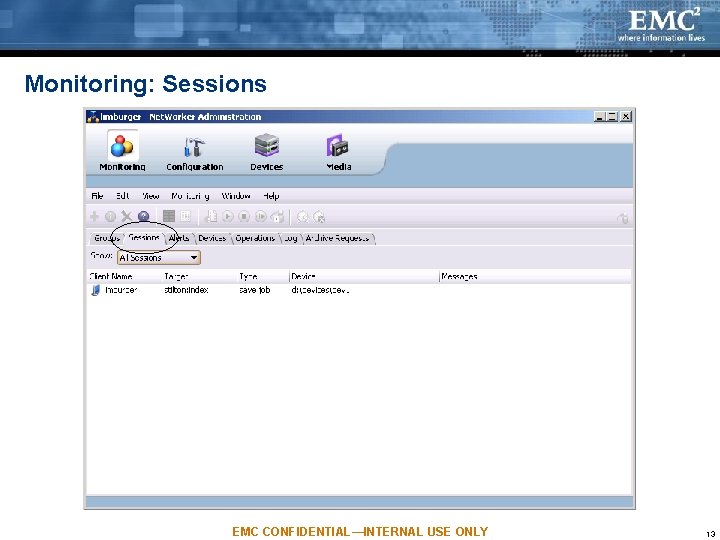Sort by the Device column header

[x=364, y=276]
